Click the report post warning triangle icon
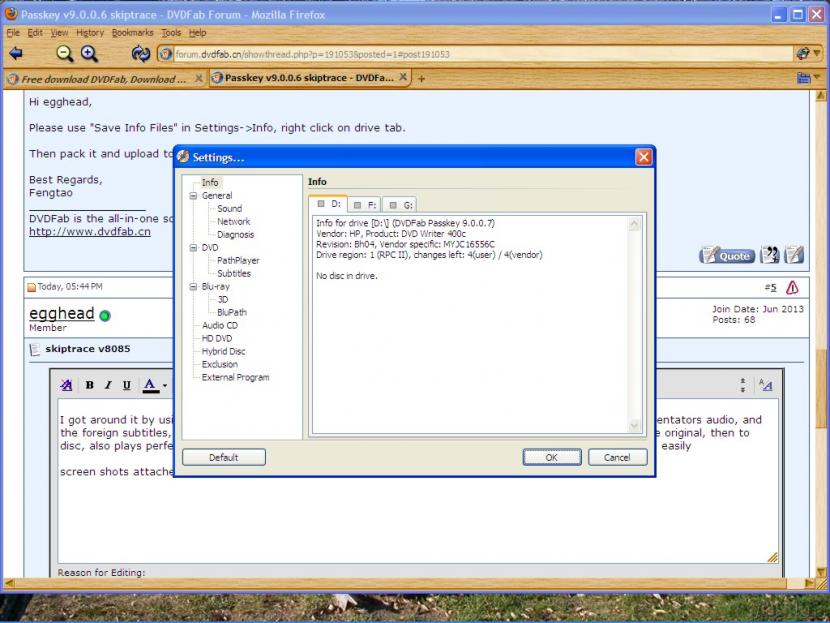Screen dimensions: 830x623 point(792,287)
